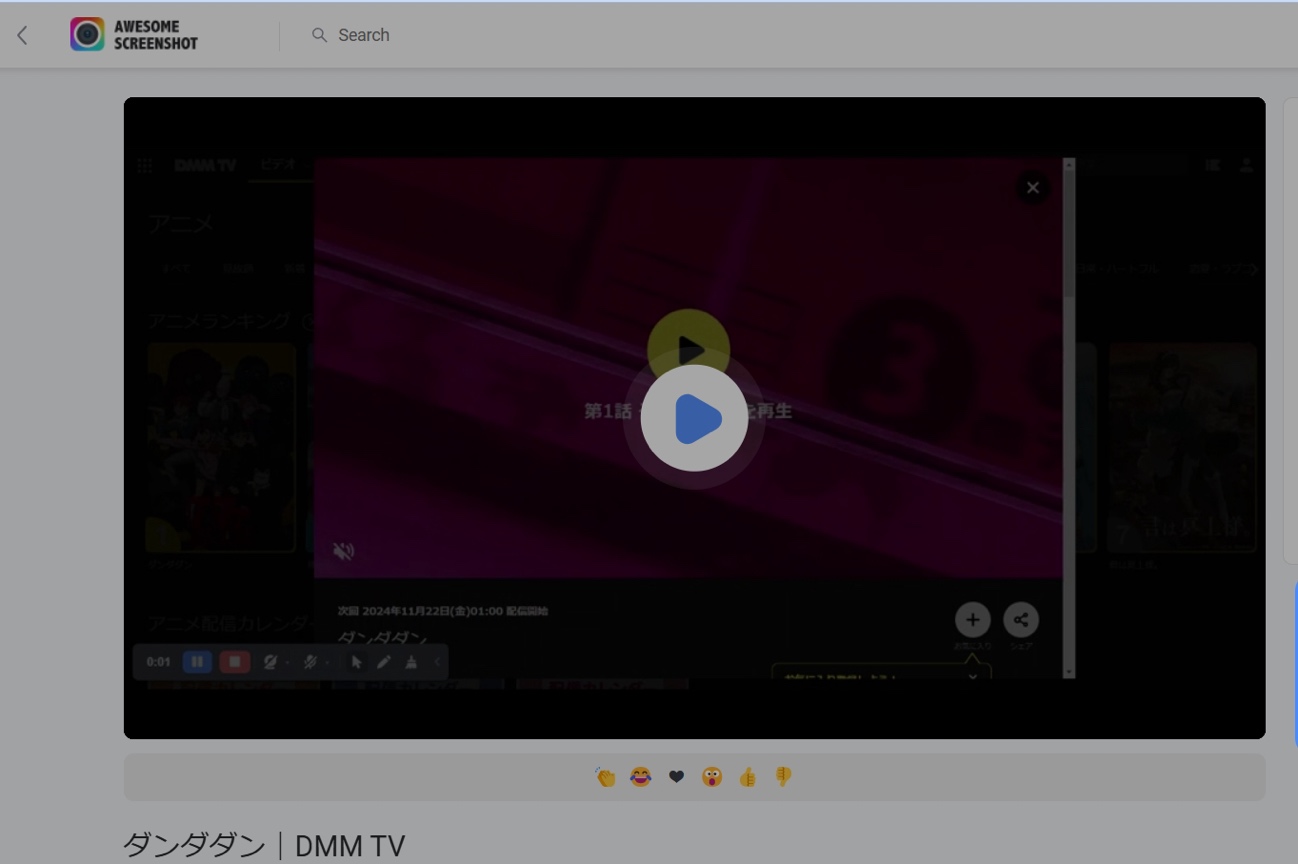Go back with the left arrow
This screenshot has width=1298, height=864.
[22, 35]
